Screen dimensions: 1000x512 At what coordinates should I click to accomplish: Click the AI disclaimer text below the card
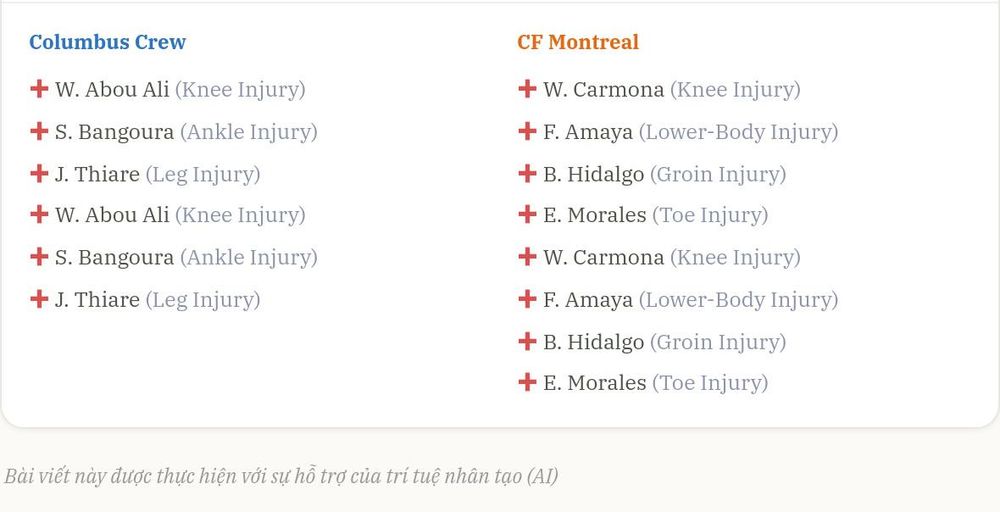click(x=281, y=476)
